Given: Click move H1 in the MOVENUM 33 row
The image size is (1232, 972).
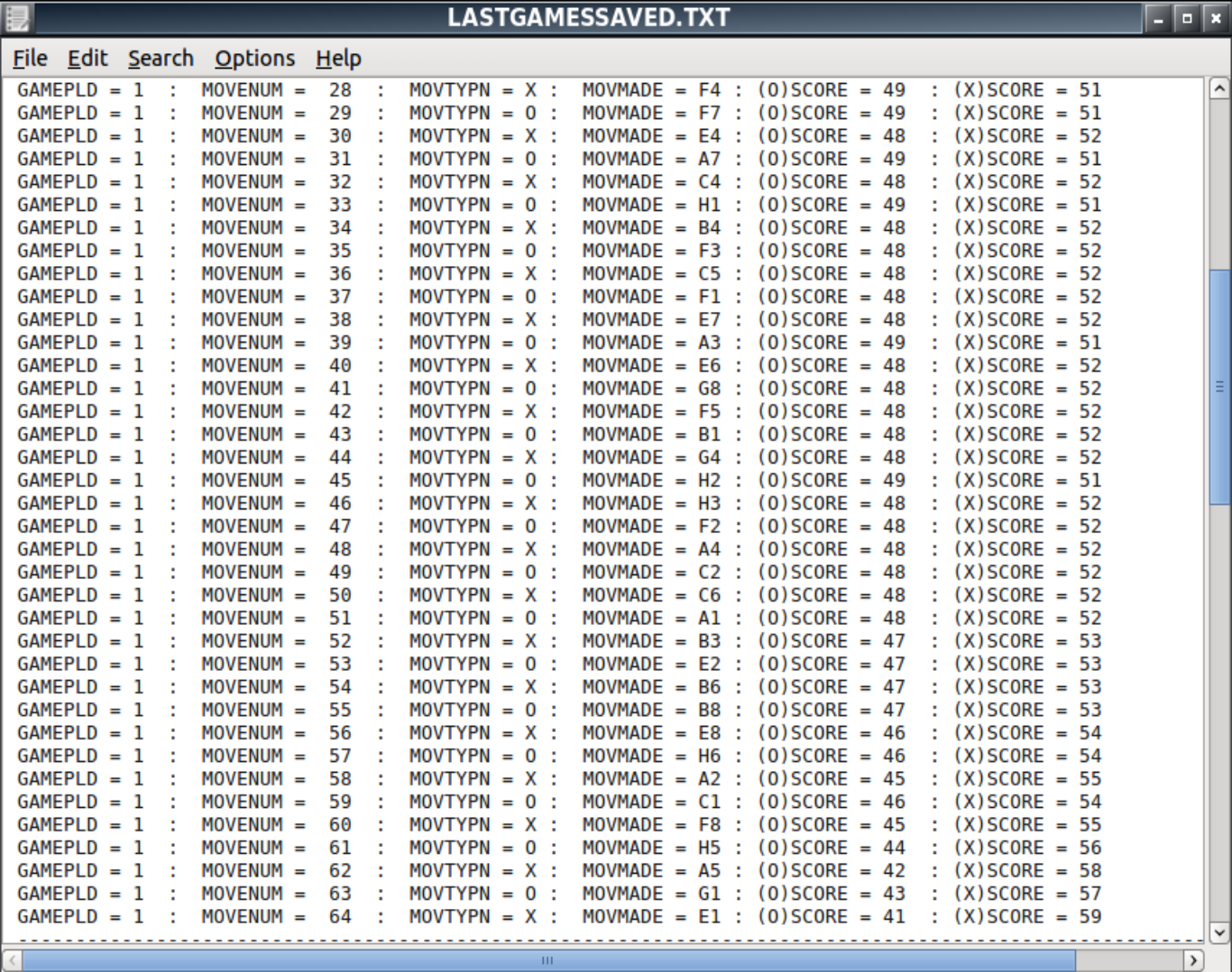Looking at the screenshot, I should 710,205.
